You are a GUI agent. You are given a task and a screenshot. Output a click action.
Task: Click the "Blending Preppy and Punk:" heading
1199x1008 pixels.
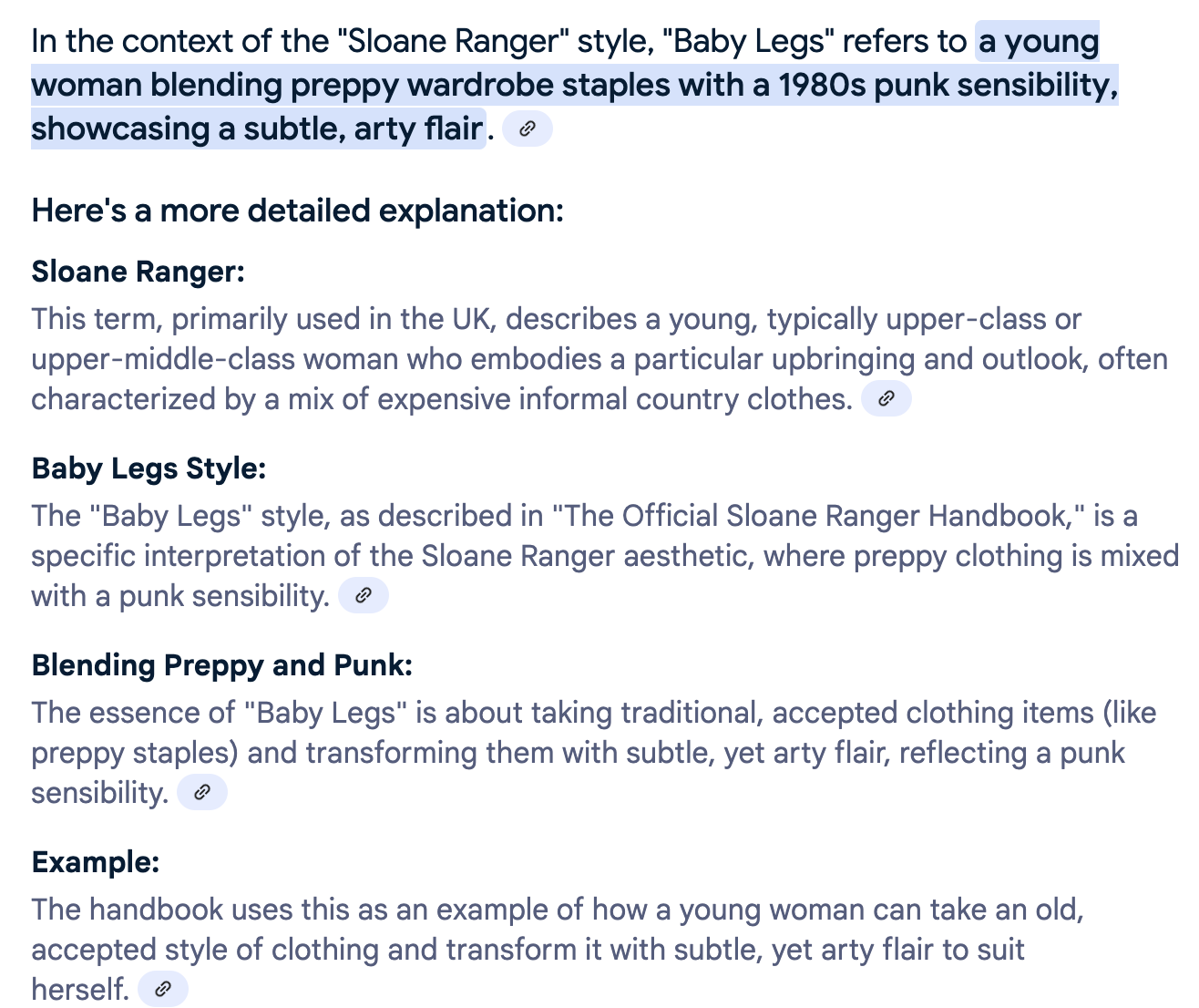[222, 665]
